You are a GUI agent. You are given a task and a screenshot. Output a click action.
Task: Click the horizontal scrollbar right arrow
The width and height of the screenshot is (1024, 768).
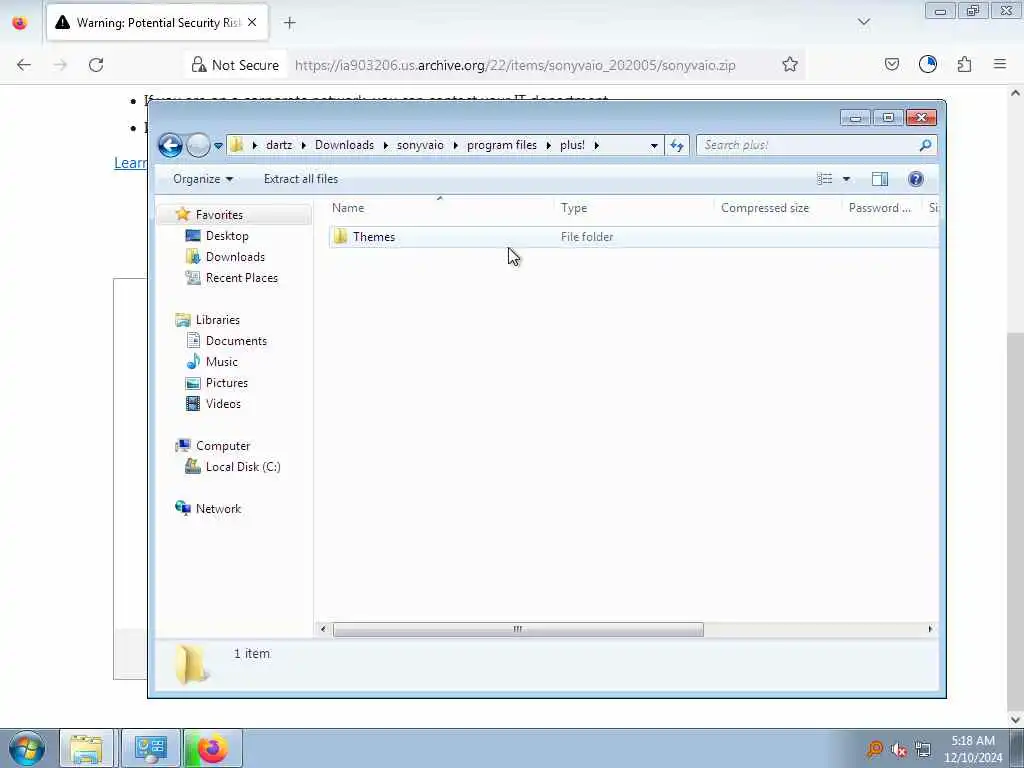930,630
